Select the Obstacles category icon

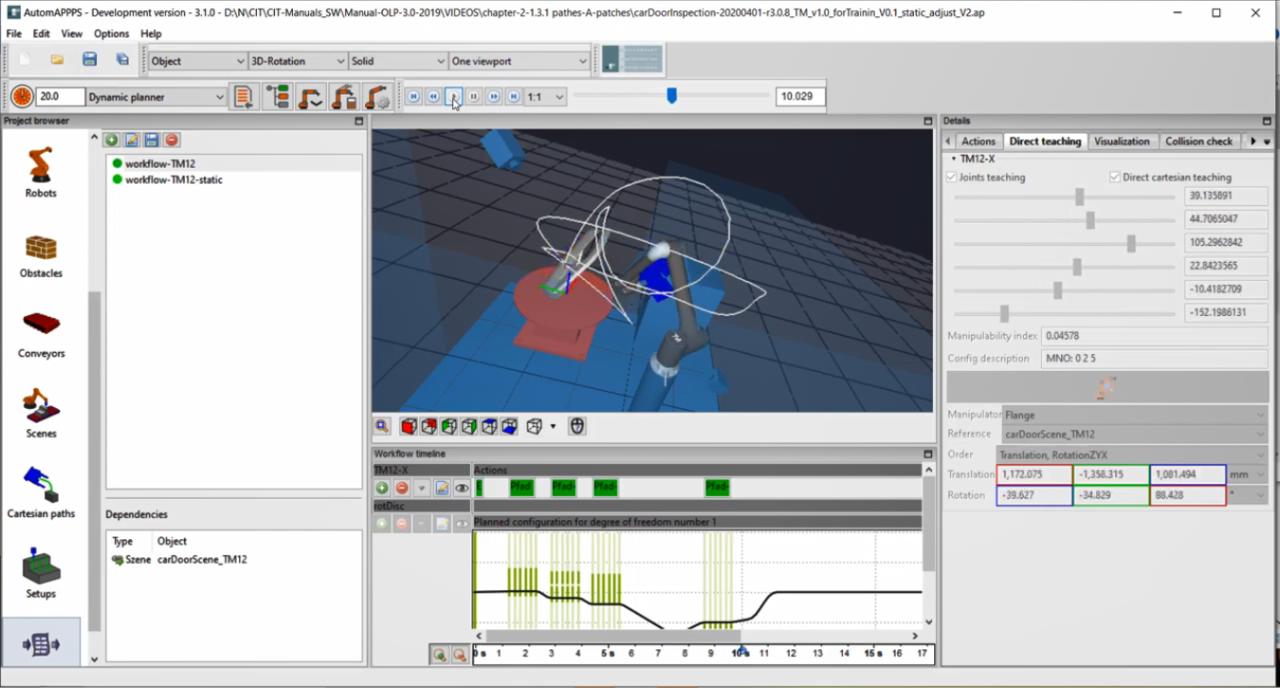(x=41, y=254)
